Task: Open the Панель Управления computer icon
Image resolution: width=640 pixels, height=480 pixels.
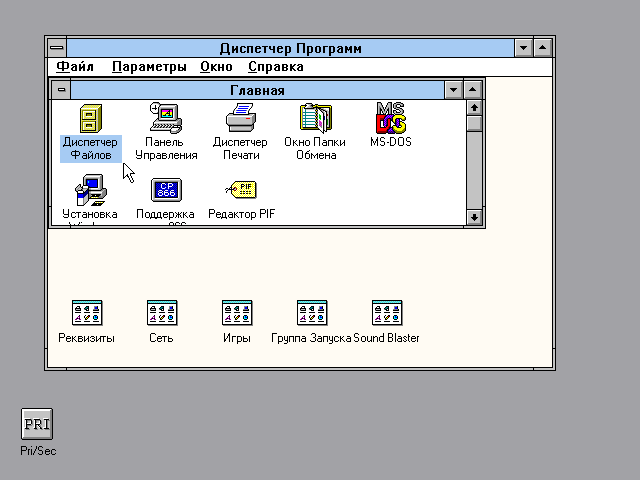Action: (x=166, y=118)
